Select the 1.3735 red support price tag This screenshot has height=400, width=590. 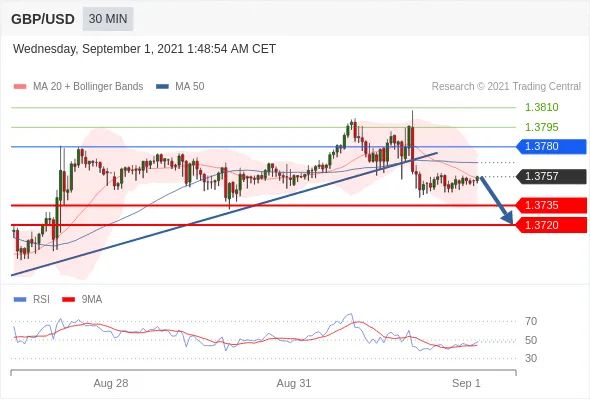tap(551, 205)
